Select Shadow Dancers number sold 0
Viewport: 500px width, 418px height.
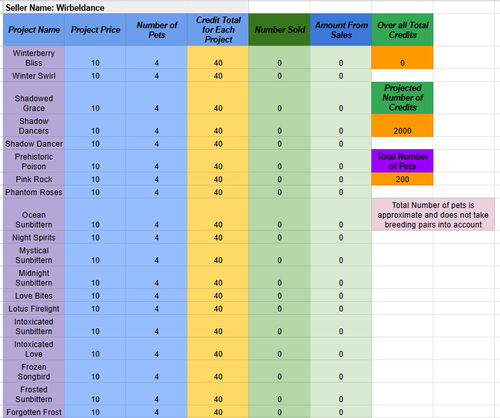(x=279, y=126)
